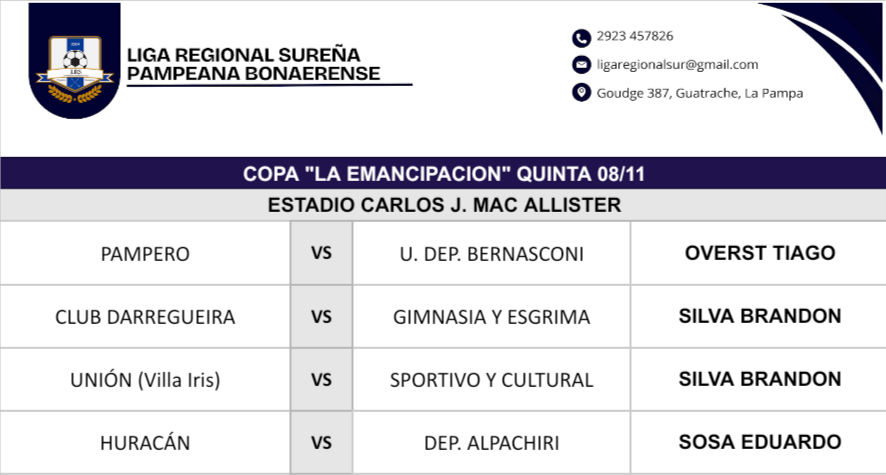Click the CLUB DARREGUEIRA team cell
Viewport: 886px width, 475px height.
point(145,317)
